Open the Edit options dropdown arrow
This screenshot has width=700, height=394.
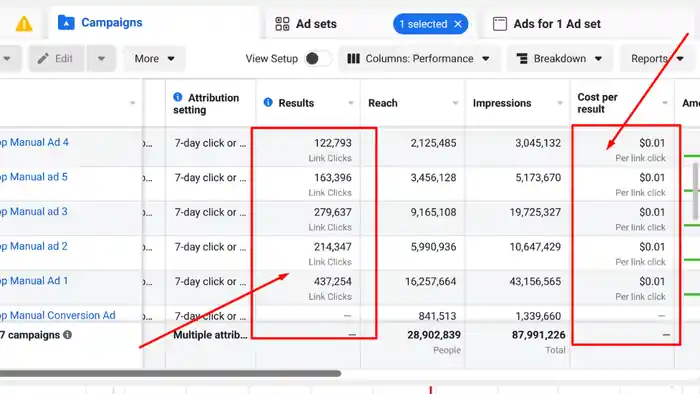point(101,58)
